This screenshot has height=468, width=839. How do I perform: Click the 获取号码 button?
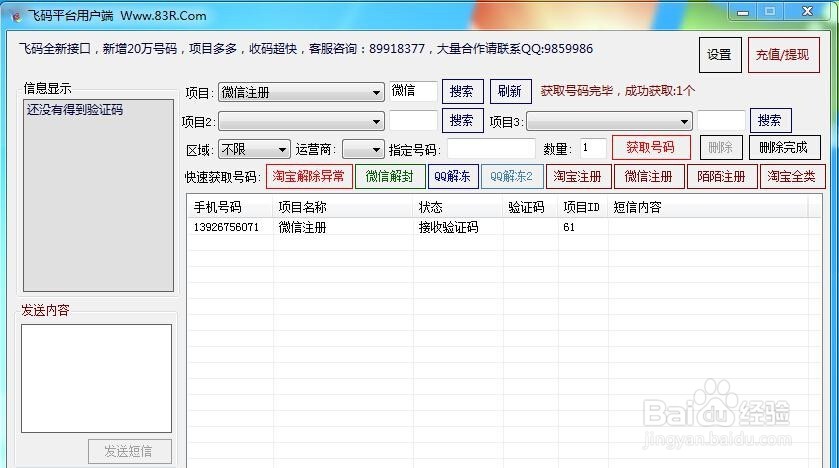click(651, 147)
